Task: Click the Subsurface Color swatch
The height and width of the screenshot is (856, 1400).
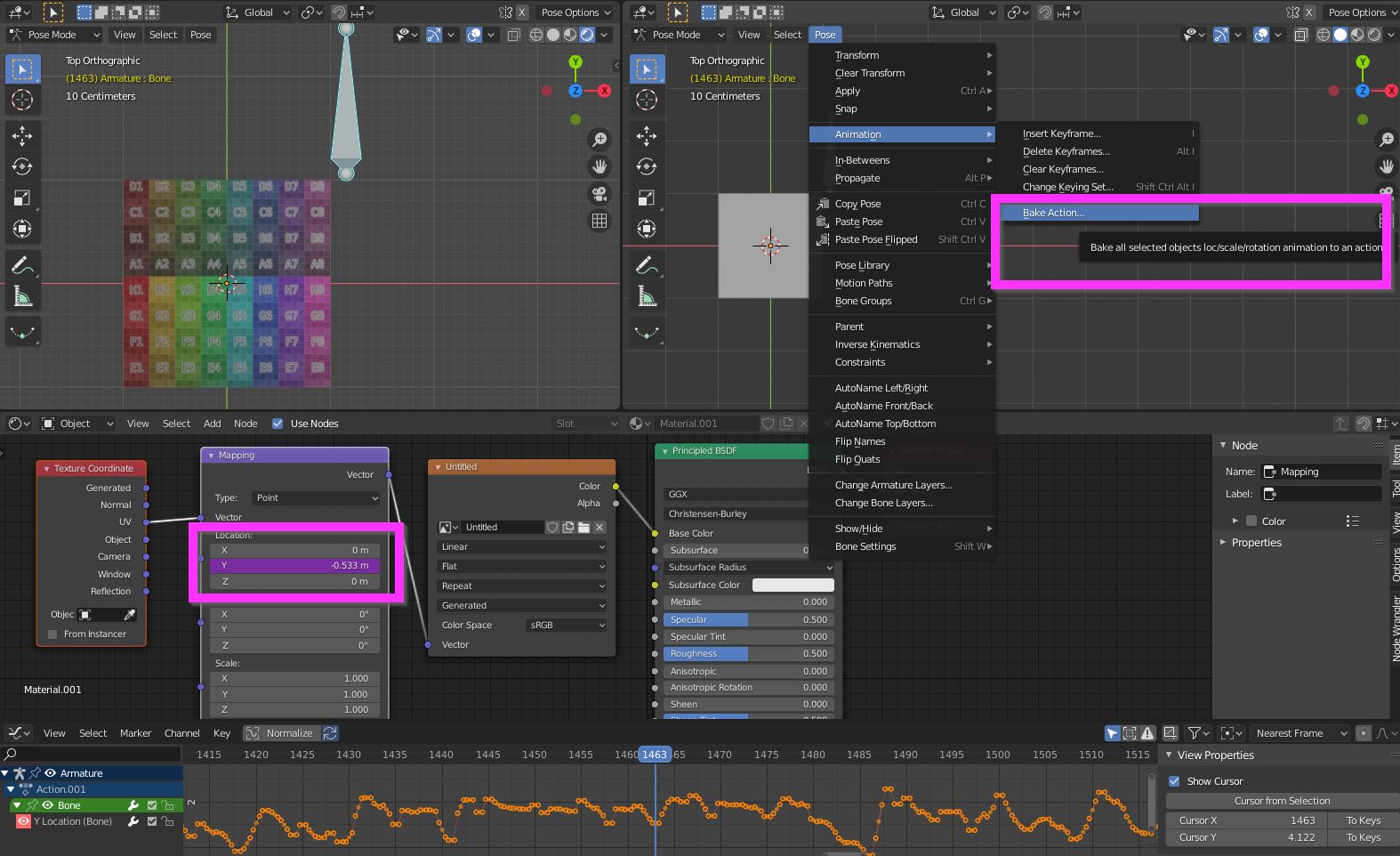Action: tap(793, 585)
